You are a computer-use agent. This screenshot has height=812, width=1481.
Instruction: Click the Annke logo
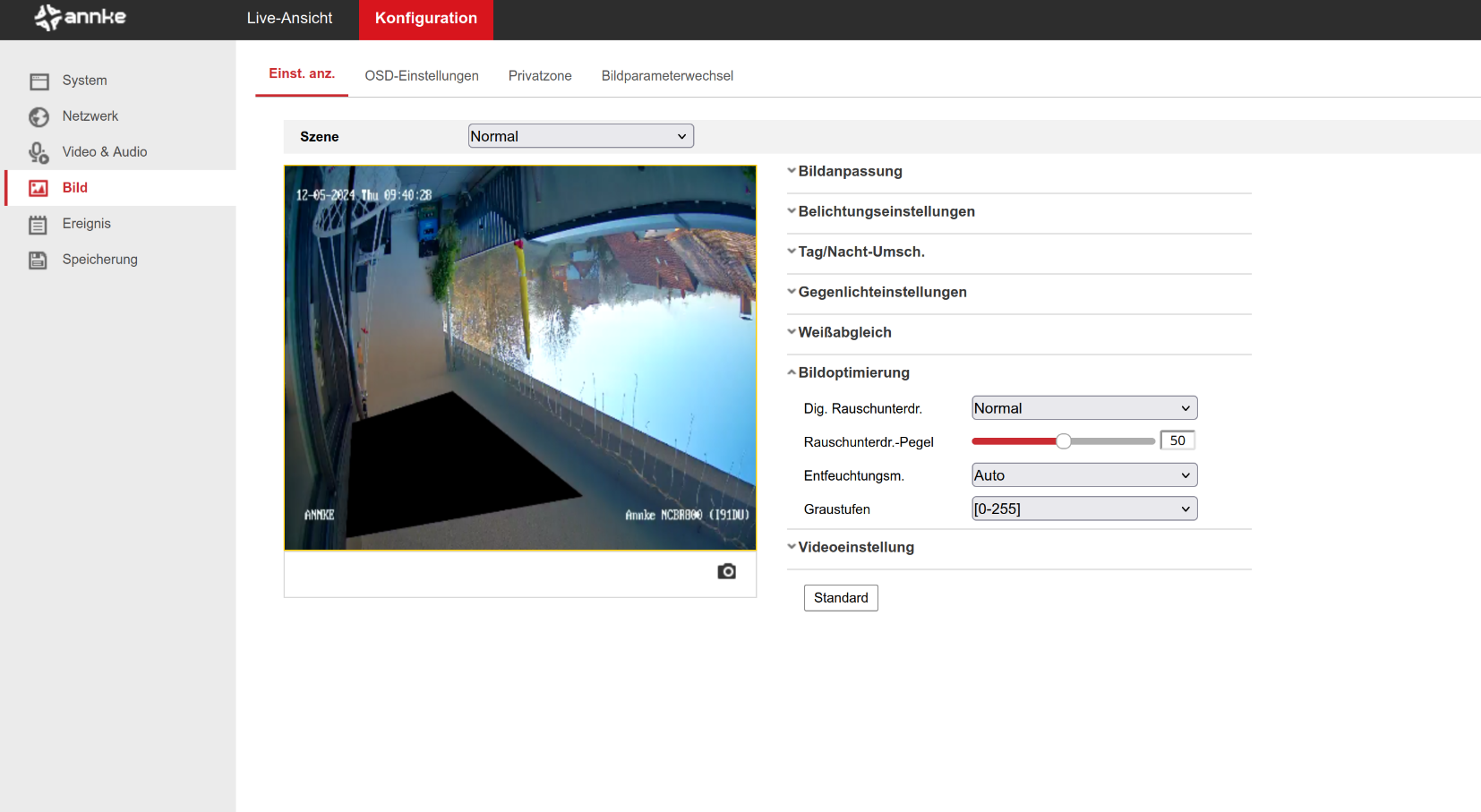tap(81, 18)
